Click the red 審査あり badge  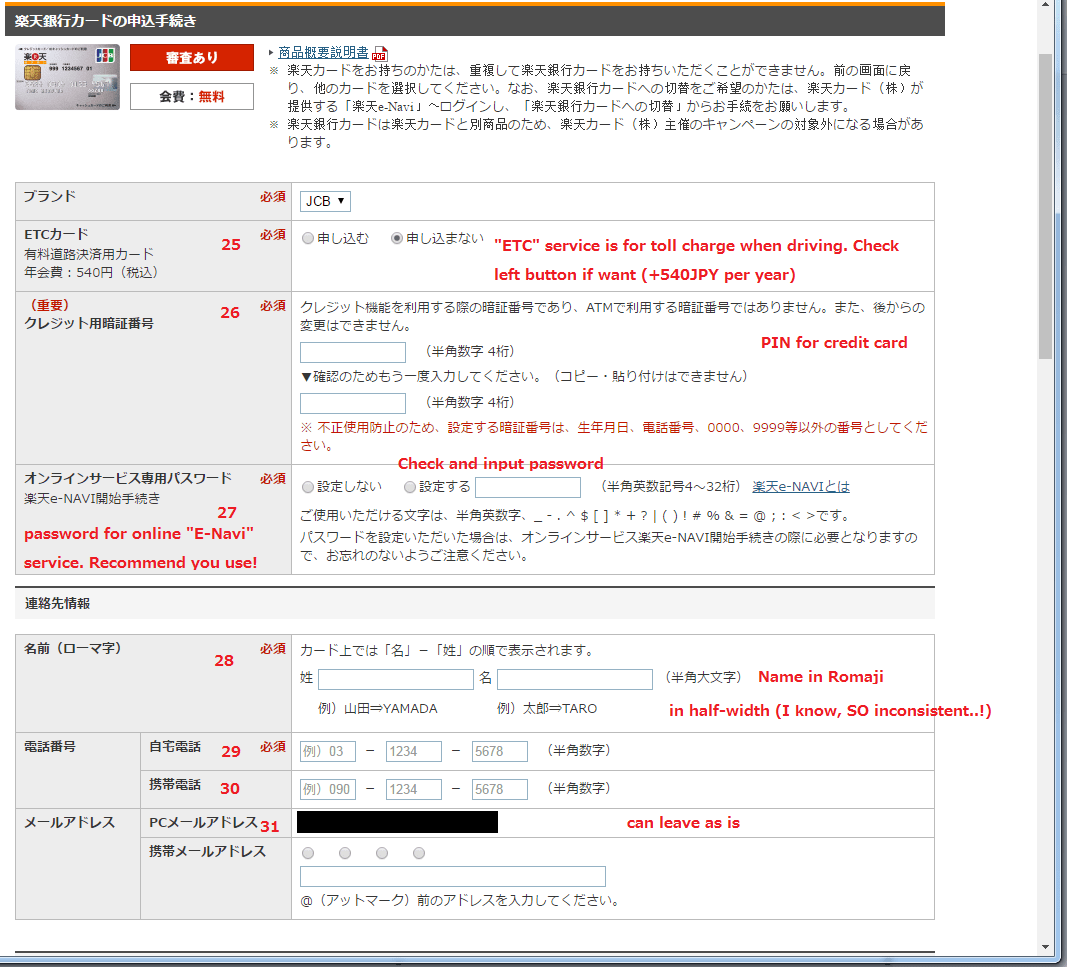(192, 58)
